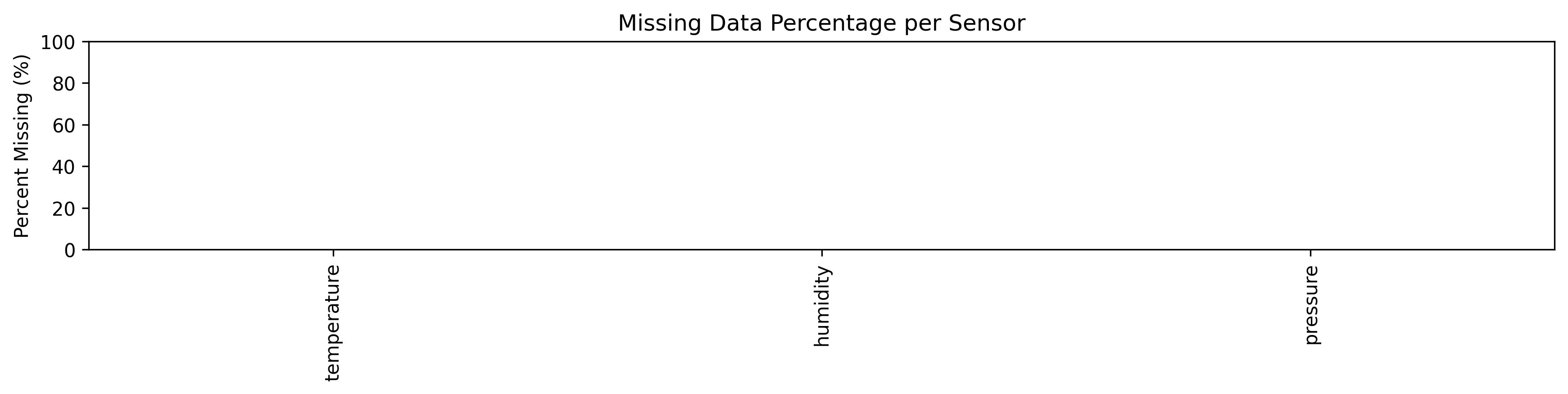Click the y-axis tick mark beside '100'

[x=85, y=42]
